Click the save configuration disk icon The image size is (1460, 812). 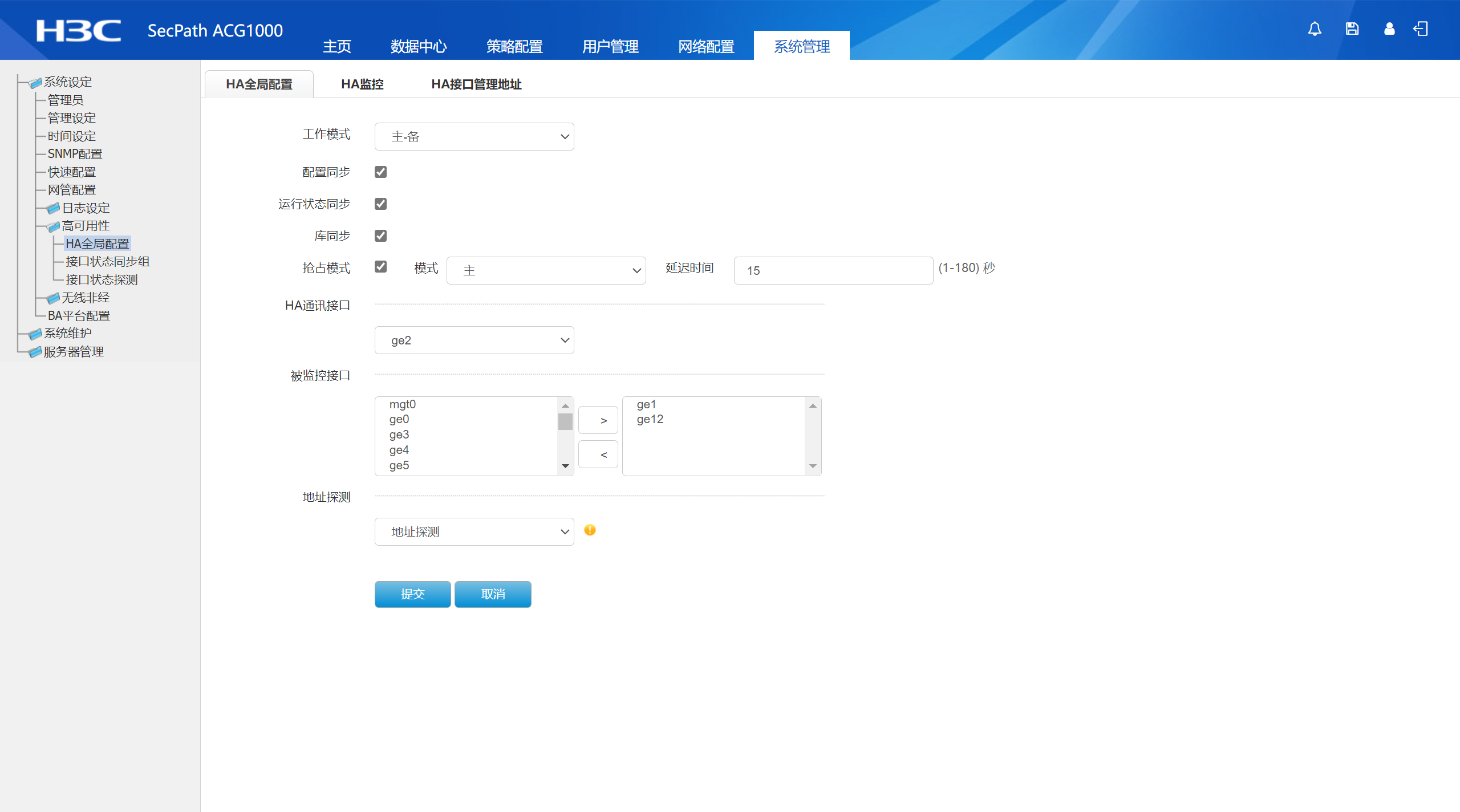tap(1352, 29)
